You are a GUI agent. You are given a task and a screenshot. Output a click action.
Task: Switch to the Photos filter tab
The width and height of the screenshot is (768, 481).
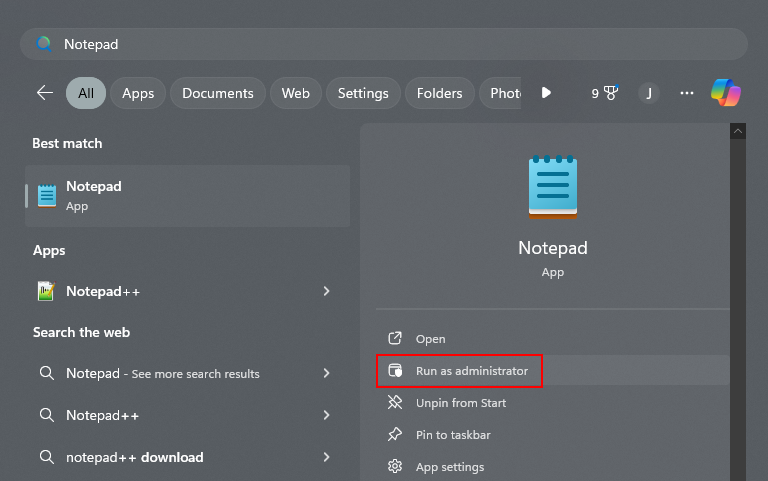click(x=501, y=93)
